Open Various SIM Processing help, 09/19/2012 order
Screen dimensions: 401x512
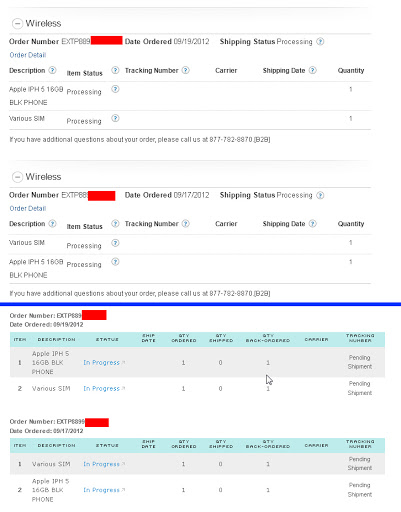[x=115, y=118]
